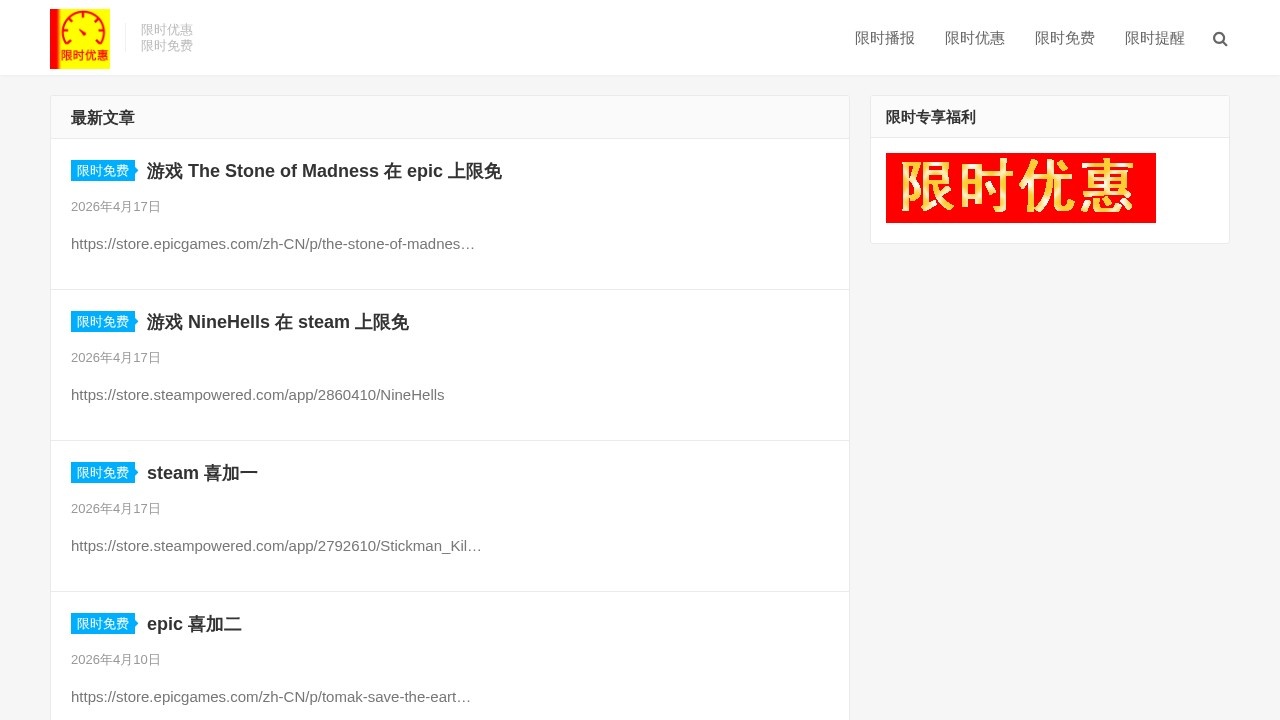The width and height of the screenshot is (1280, 720).
Task: Click the site name text beside the logo
Action: point(167,37)
